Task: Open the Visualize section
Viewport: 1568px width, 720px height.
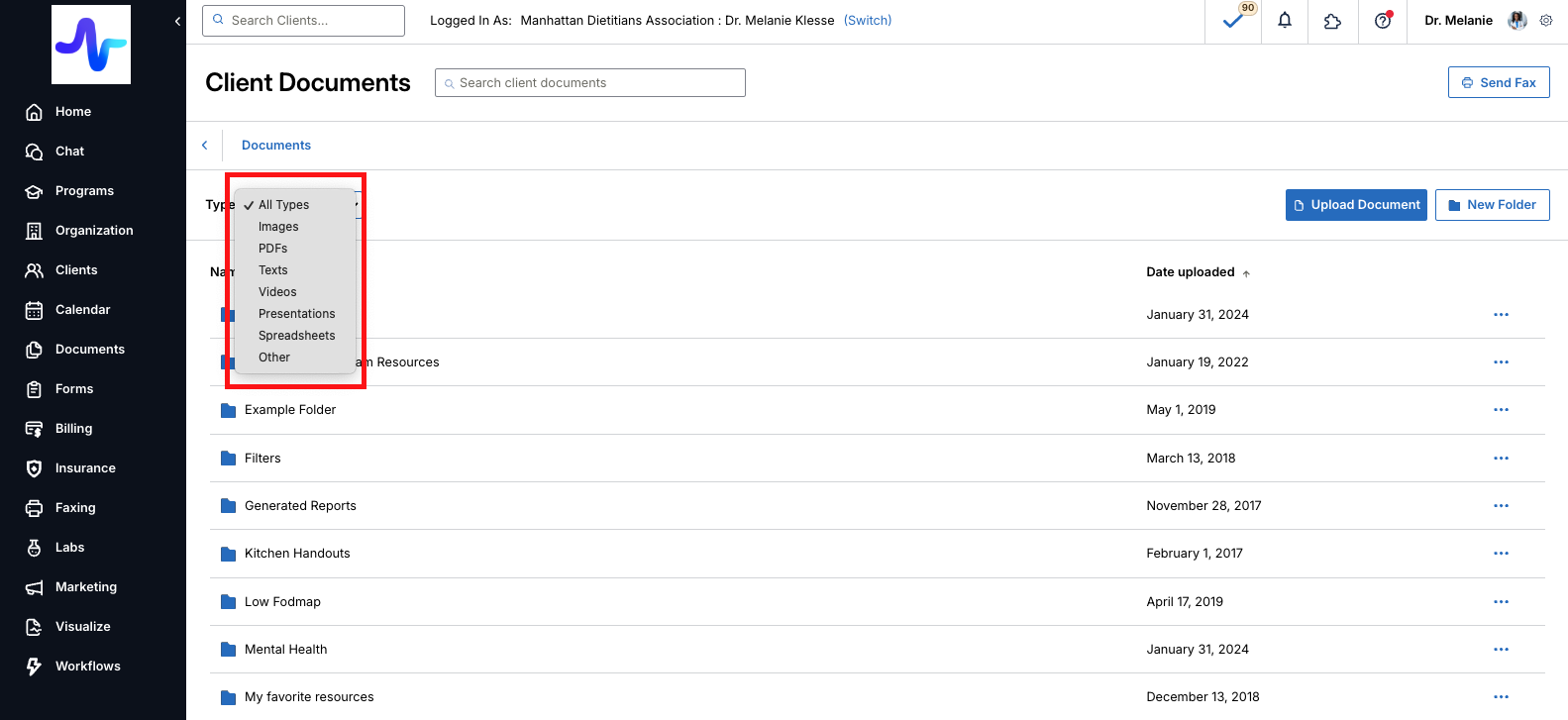Action: (x=83, y=627)
